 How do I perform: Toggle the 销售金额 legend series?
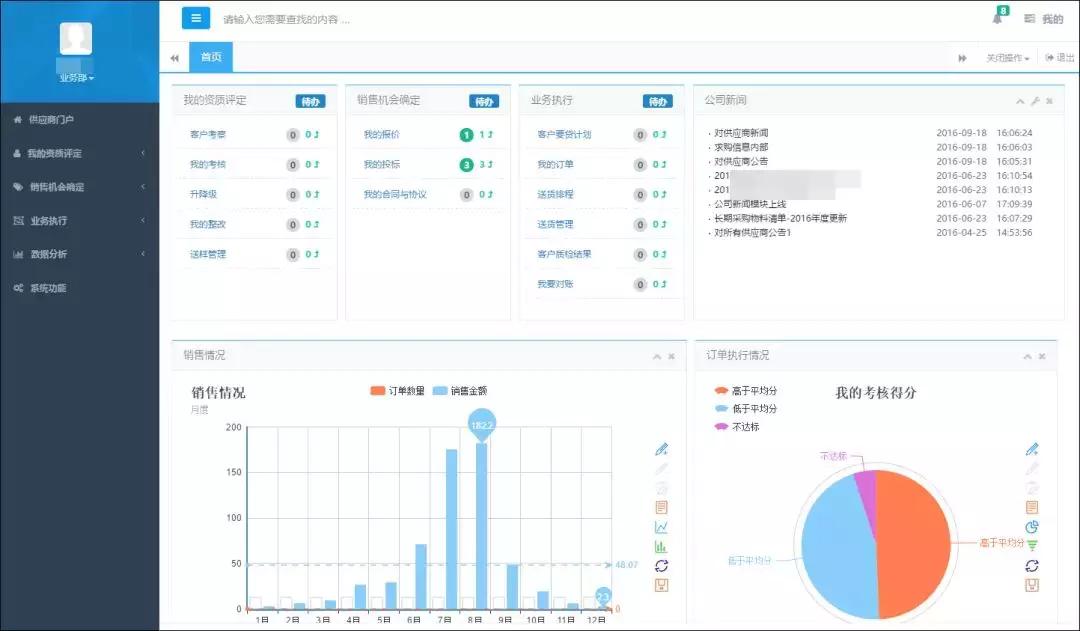460,391
